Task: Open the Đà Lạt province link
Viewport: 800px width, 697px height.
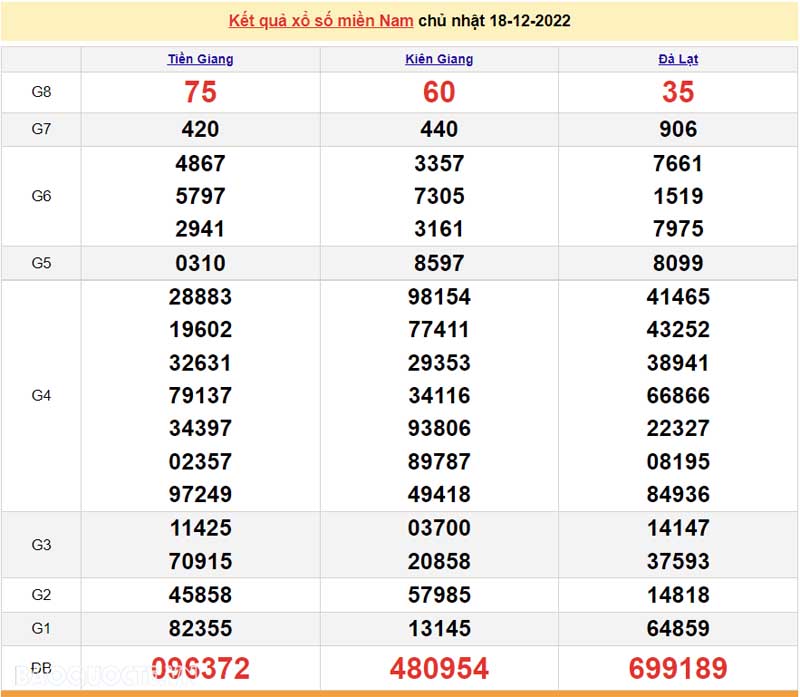Action: tap(678, 59)
